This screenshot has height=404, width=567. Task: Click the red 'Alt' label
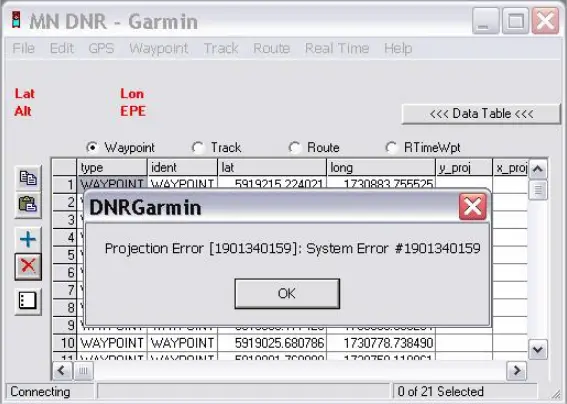pyautogui.click(x=23, y=111)
